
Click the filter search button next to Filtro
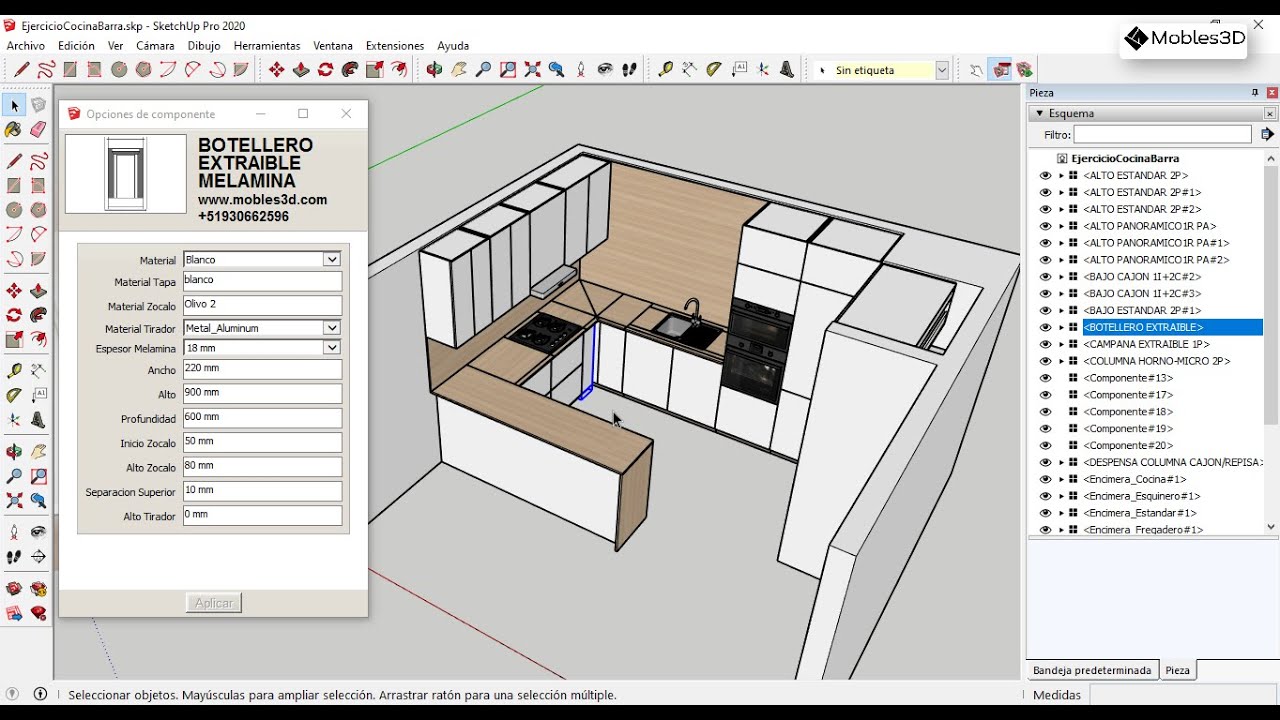[x=1267, y=134]
